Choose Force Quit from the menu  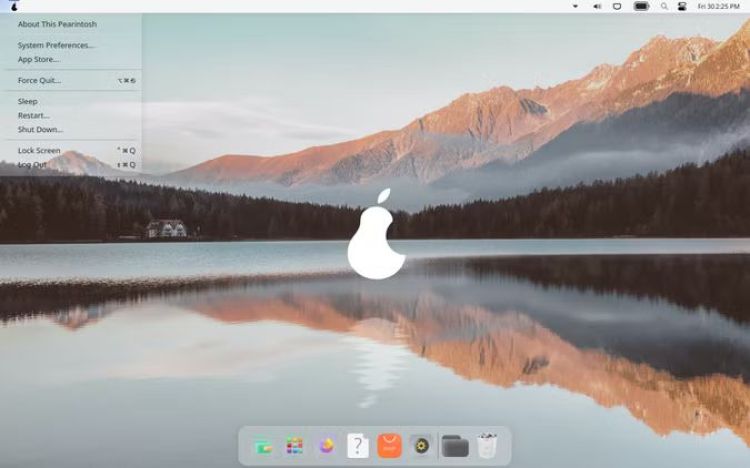point(39,80)
